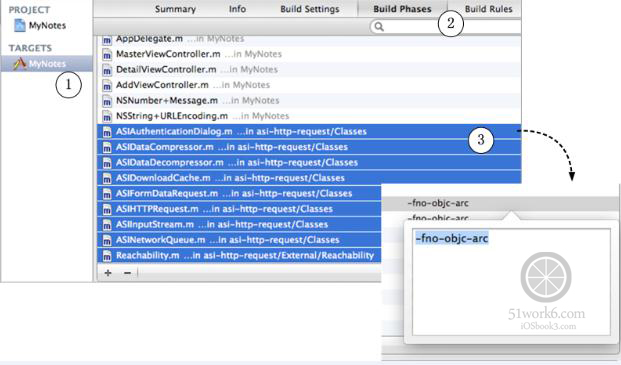Image resolution: width=621 pixels, height=365 pixels.
Task: Select the AppDelegate.m row
Action: [x=309, y=40]
